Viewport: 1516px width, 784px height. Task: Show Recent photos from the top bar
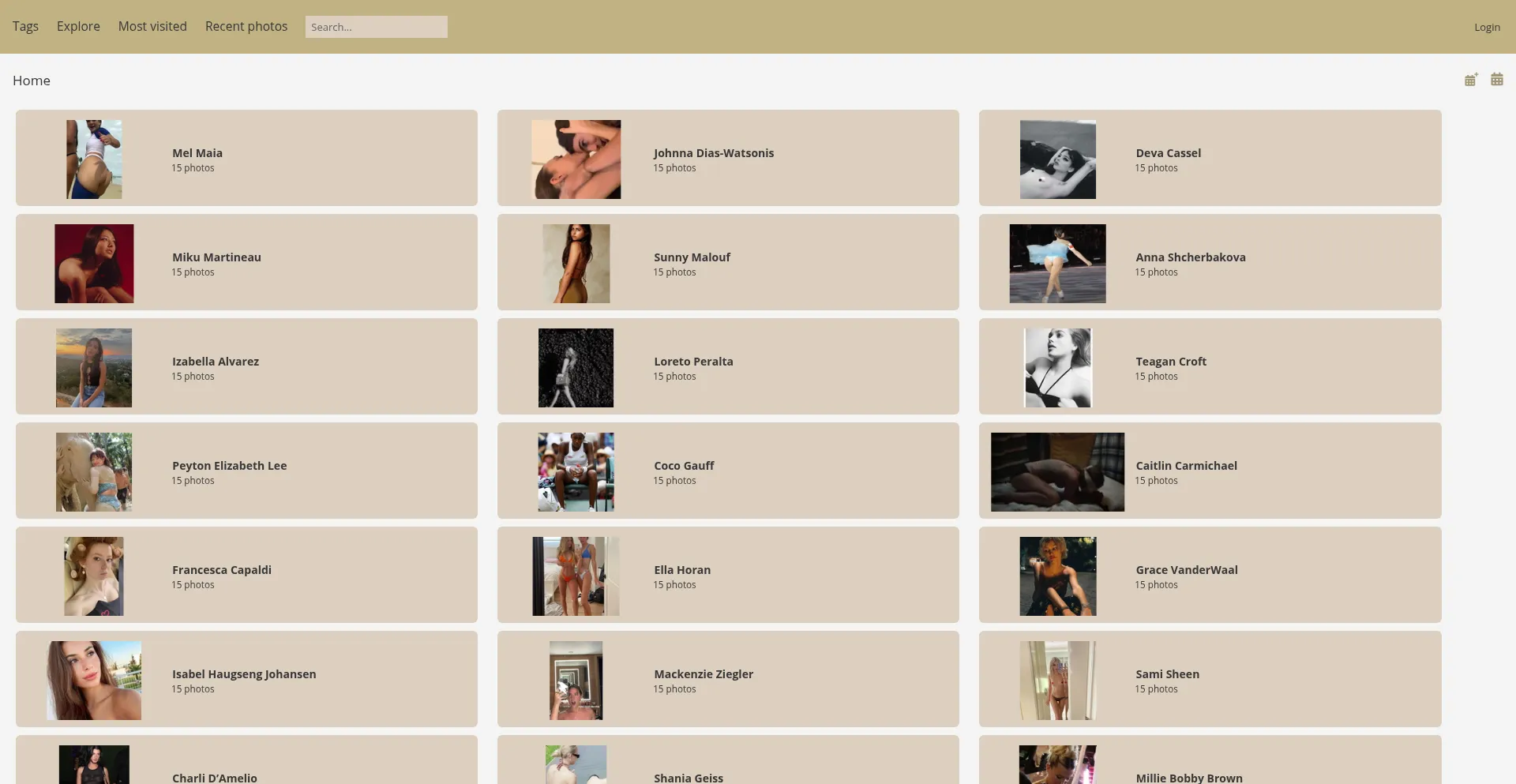point(246,26)
